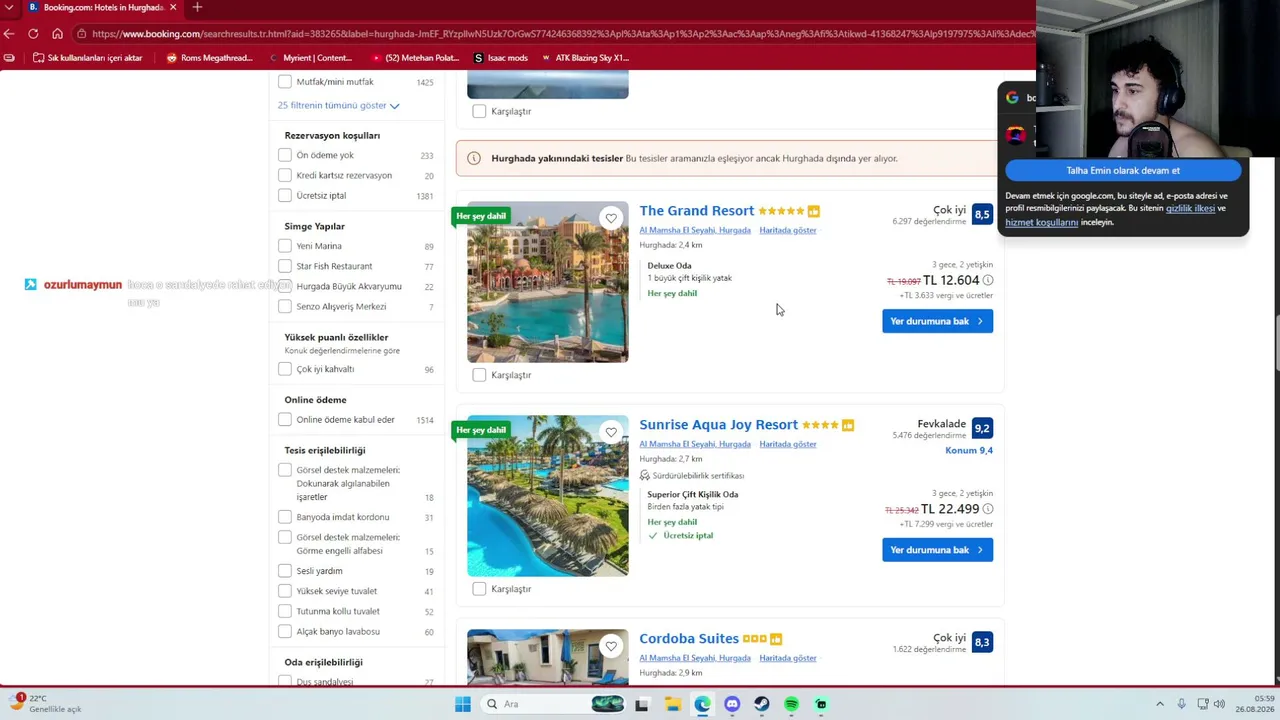Viewport: 1280px width, 720px height.
Task: Tick the Mutfak/mini mutfak filter checkbox
Action: [285, 82]
